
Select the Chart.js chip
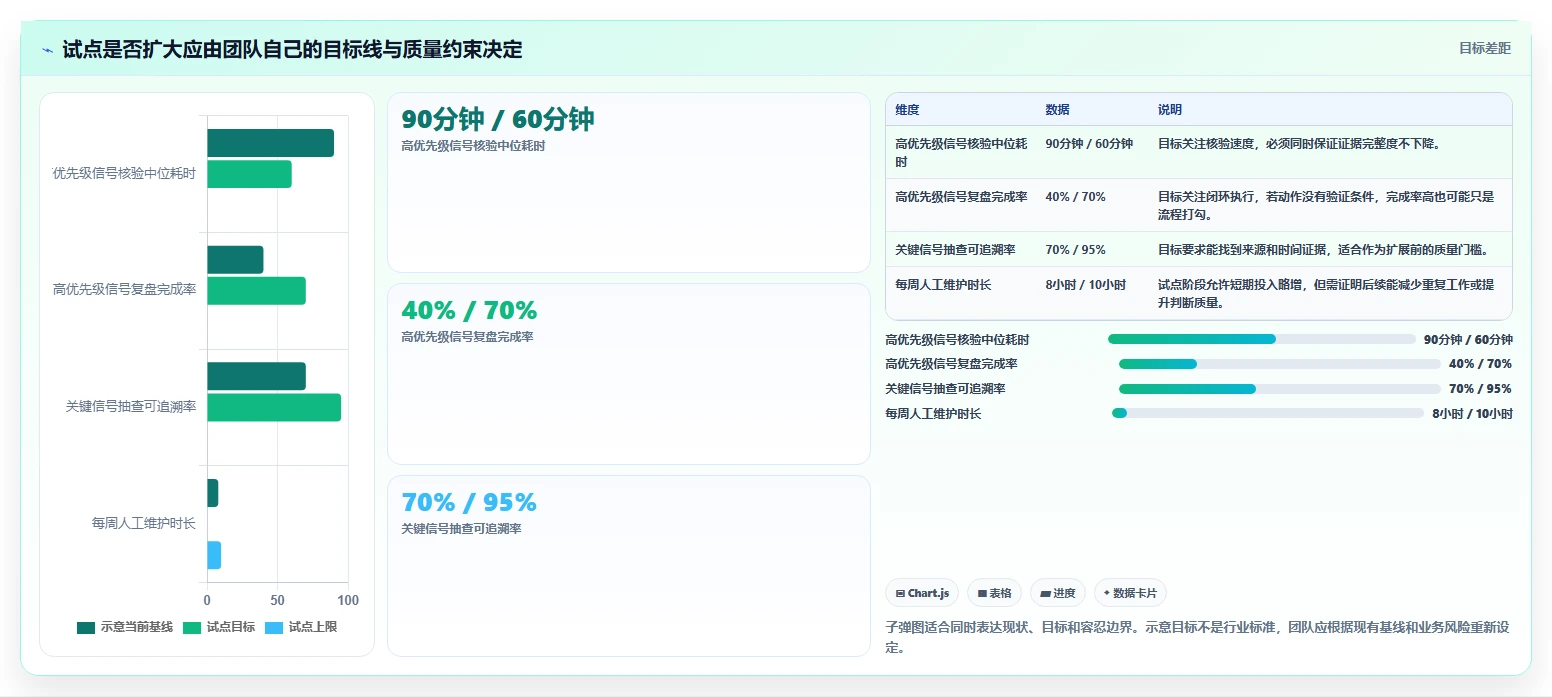[922, 593]
